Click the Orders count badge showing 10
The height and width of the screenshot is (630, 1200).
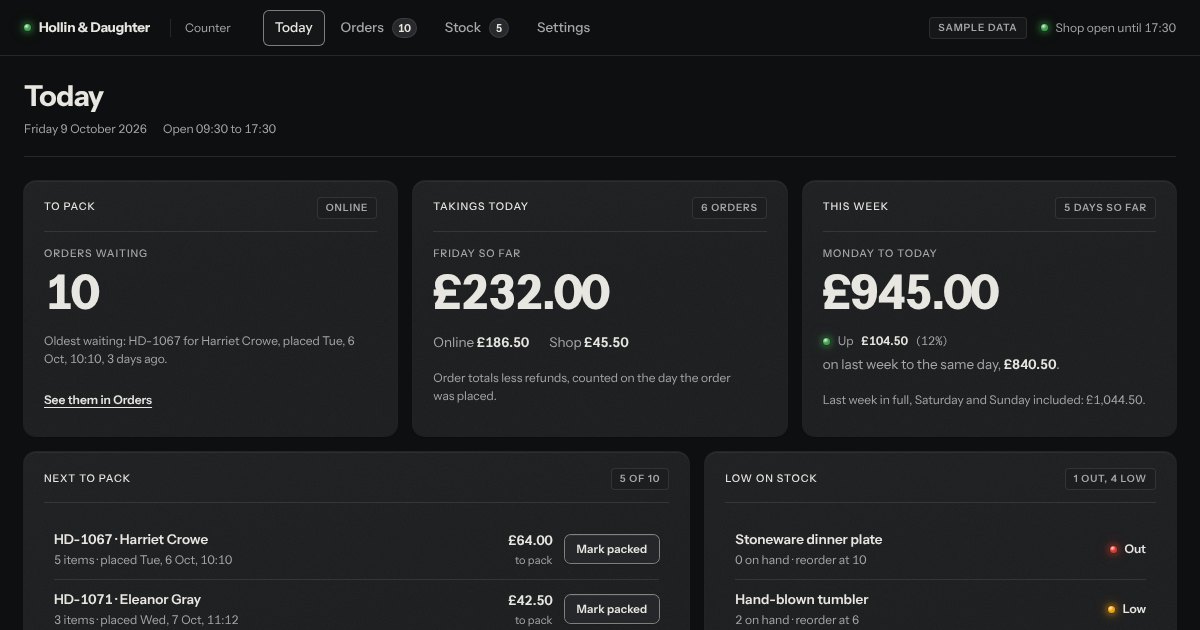pos(405,28)
